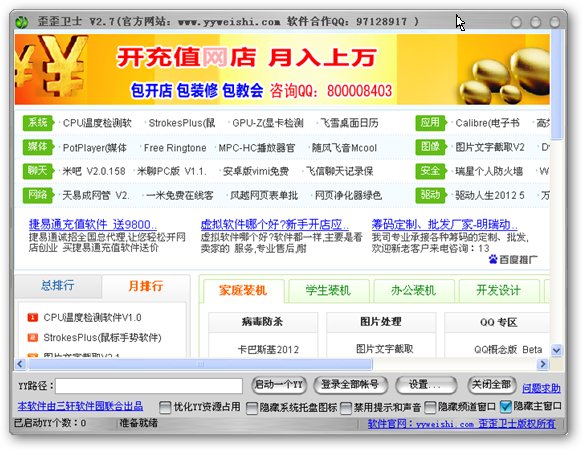The height and width of the screenshot is (450, 583).
Task: Click 关闭全部 button
Action: 492,385
